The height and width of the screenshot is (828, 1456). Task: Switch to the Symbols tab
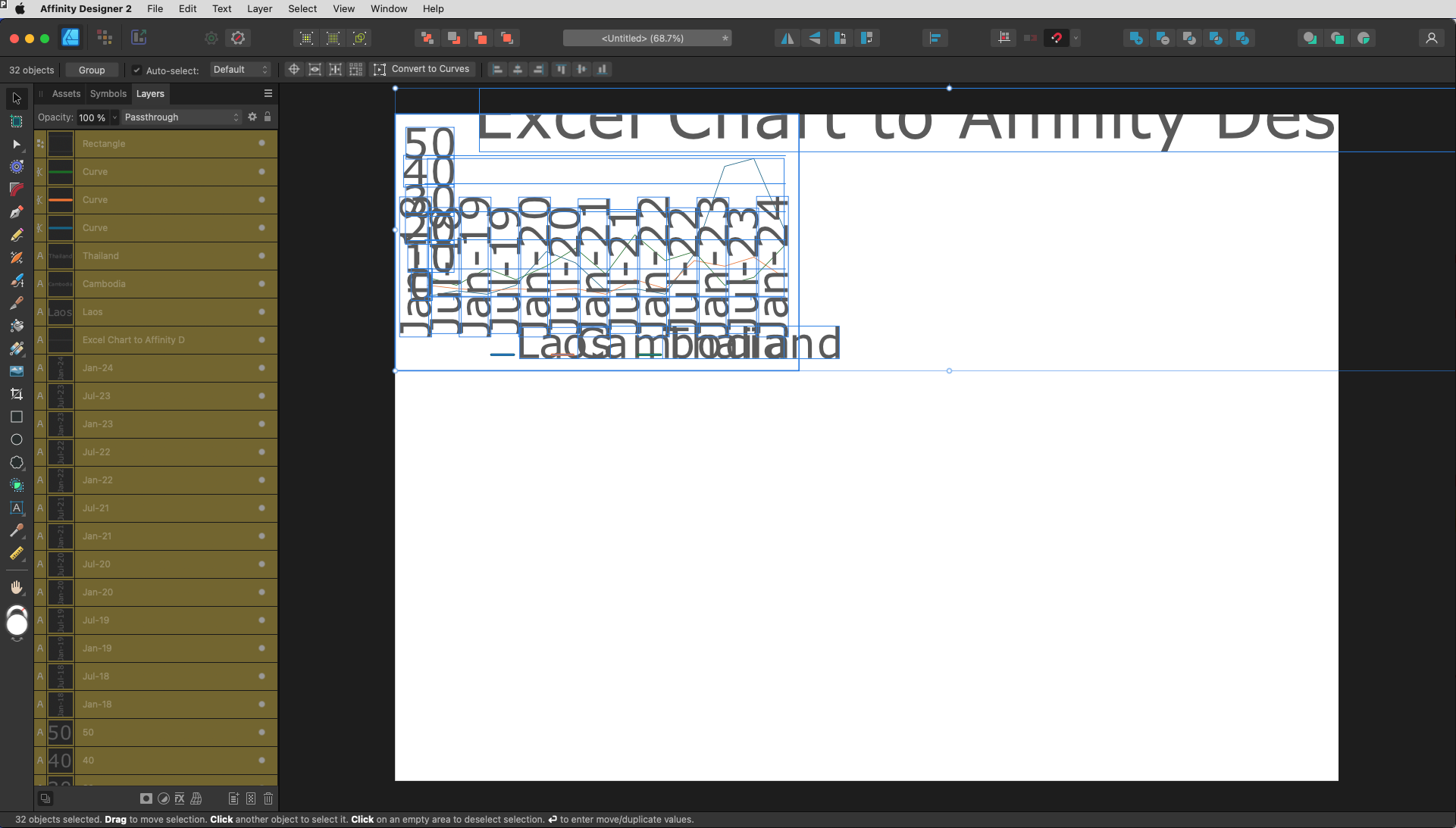[x=108, y=93]
